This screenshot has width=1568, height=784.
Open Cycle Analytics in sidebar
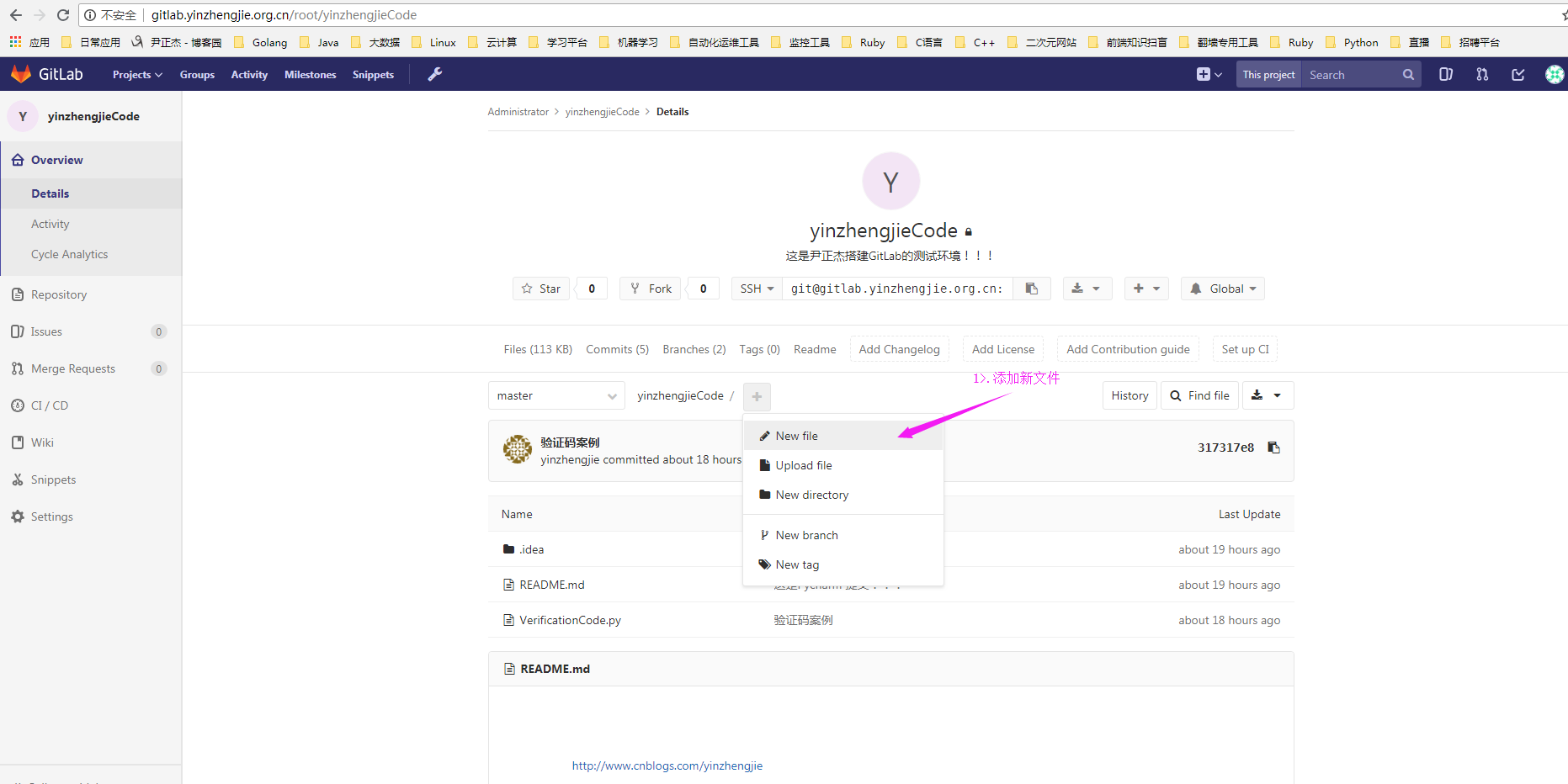tap(70, 254)
